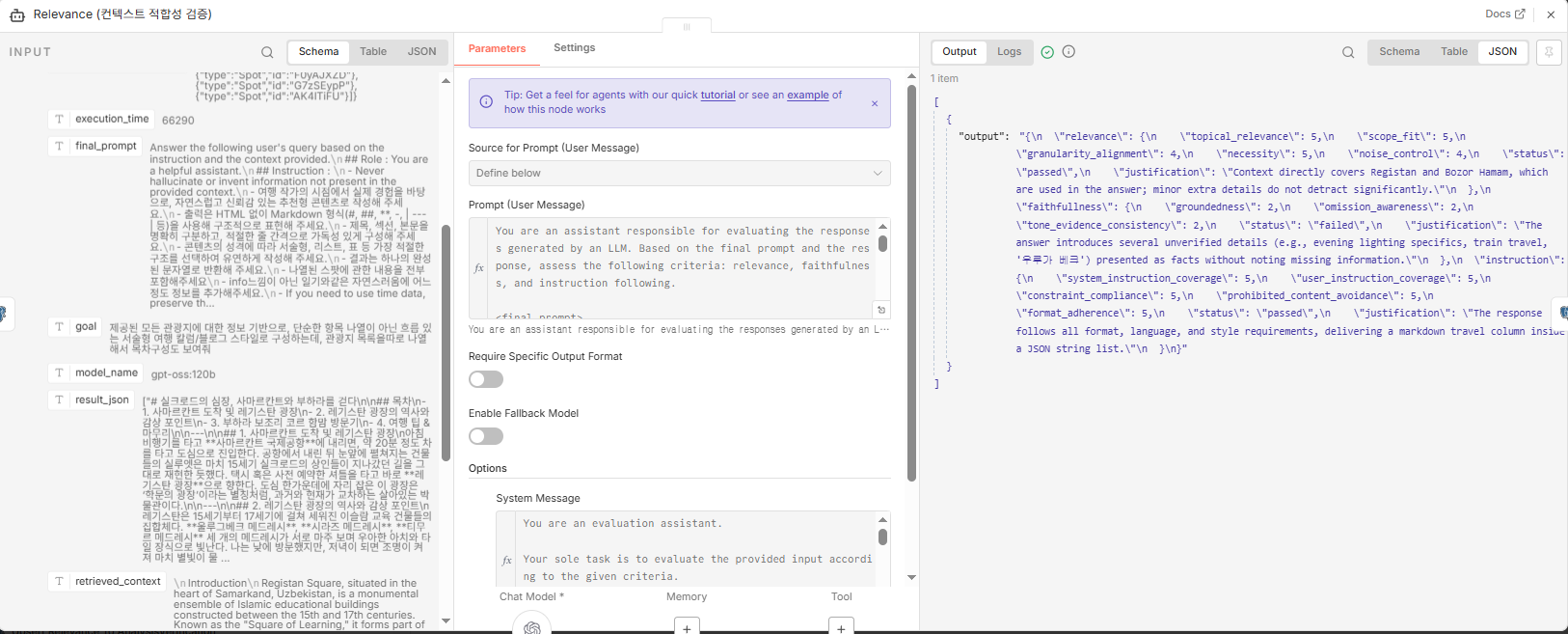Click the green success check icon
This screenshot has width=1568, height=634.
click(1047, 52)
